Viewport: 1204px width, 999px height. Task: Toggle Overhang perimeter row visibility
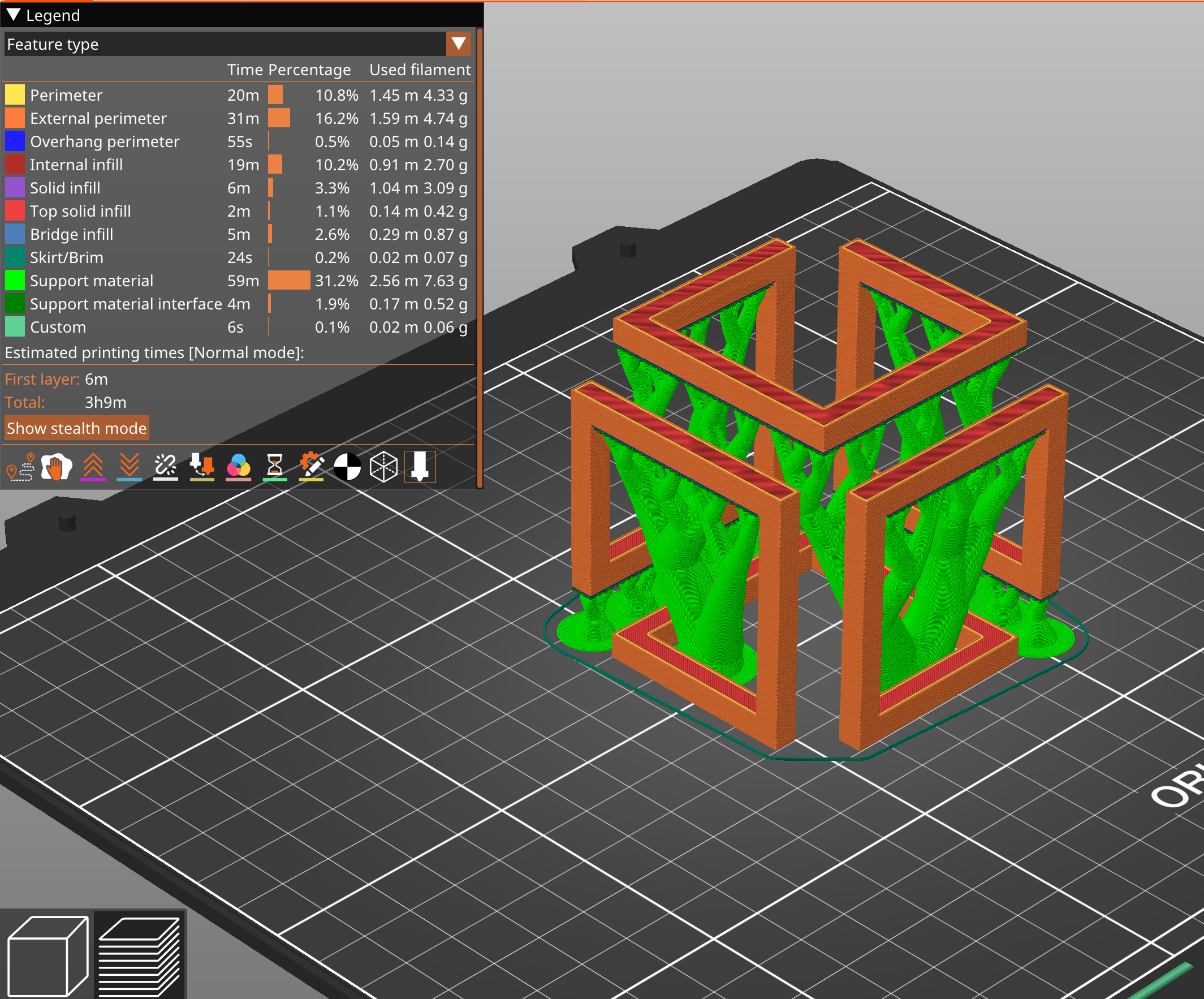pyautogui.click(x=238, y=141)
